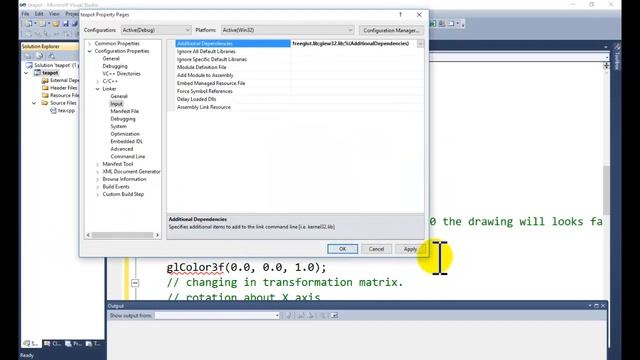The image size is (640, 360).
Task: Open the Platform dropdown Active(Win32)
Action: pos(287,30)
